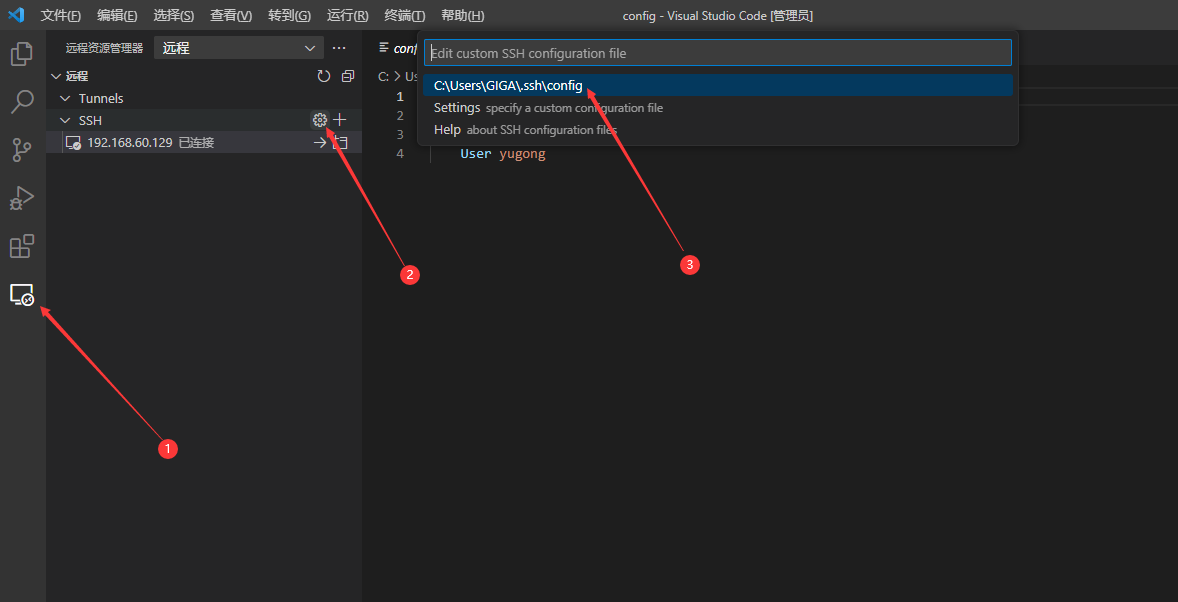Choose C:\Users\GIGA\.ssh\config option
Viewport: 1178px width, 602px height.
tap(717, 86)
